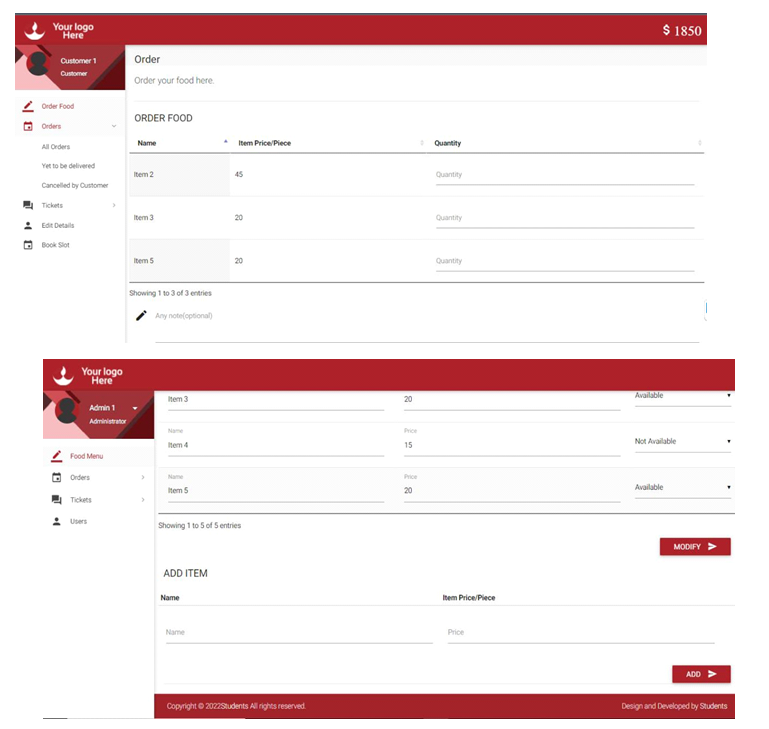Screen dimensions: 769x729
Task: Click the Any note(optional) field
Action: [x=427, y=324]
